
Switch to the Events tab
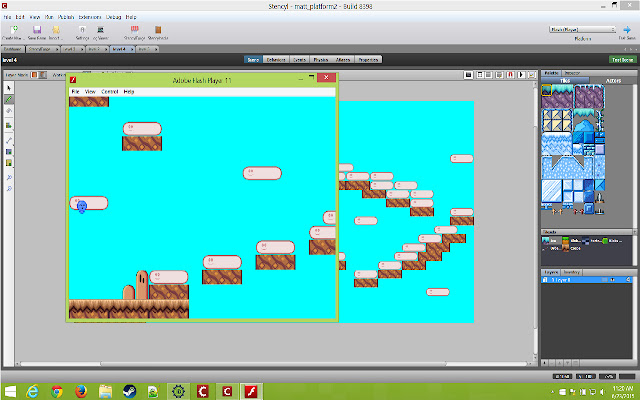click(x=299, y=60)
